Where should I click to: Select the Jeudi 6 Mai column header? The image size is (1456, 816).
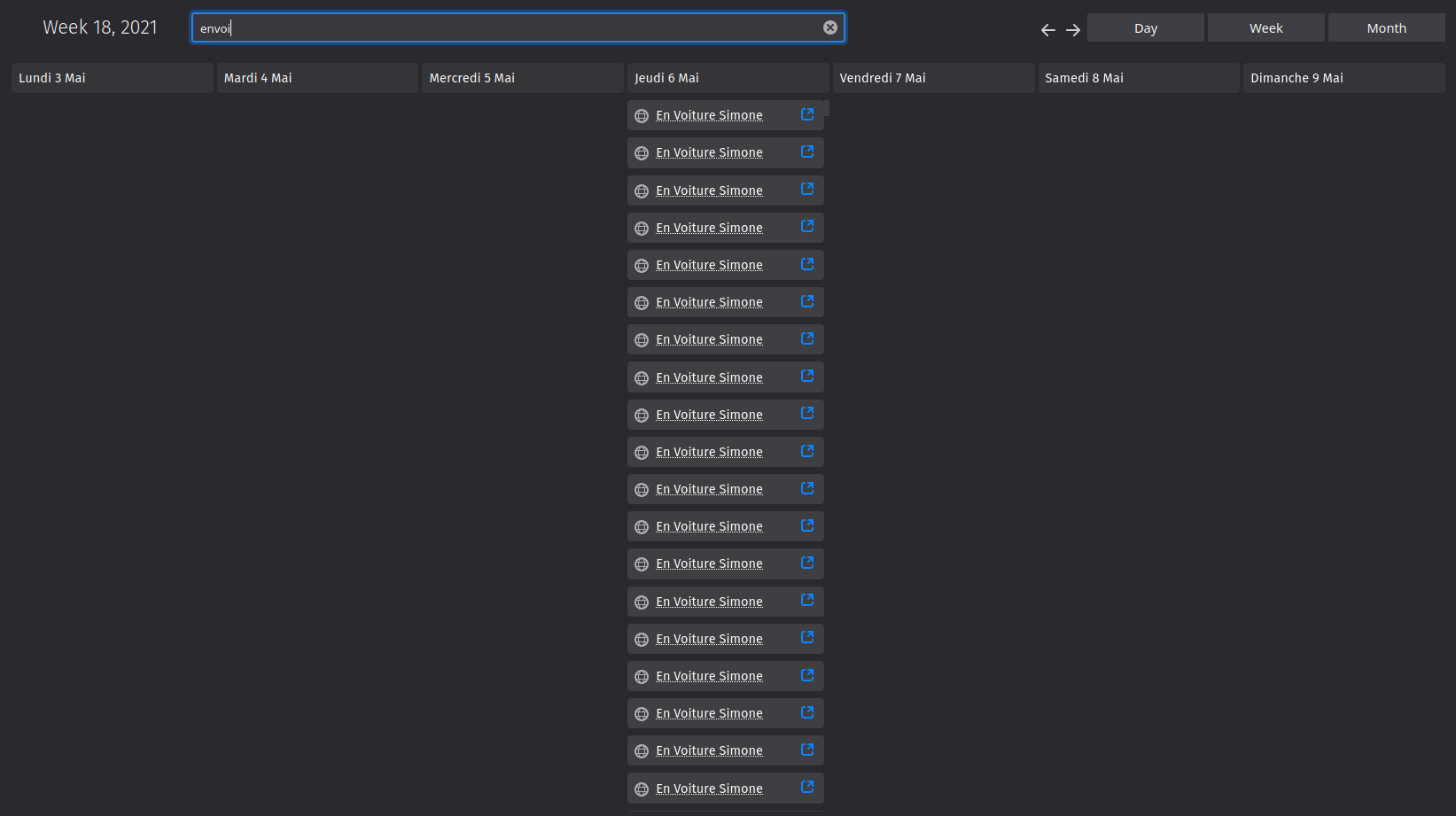coord(728,78)
